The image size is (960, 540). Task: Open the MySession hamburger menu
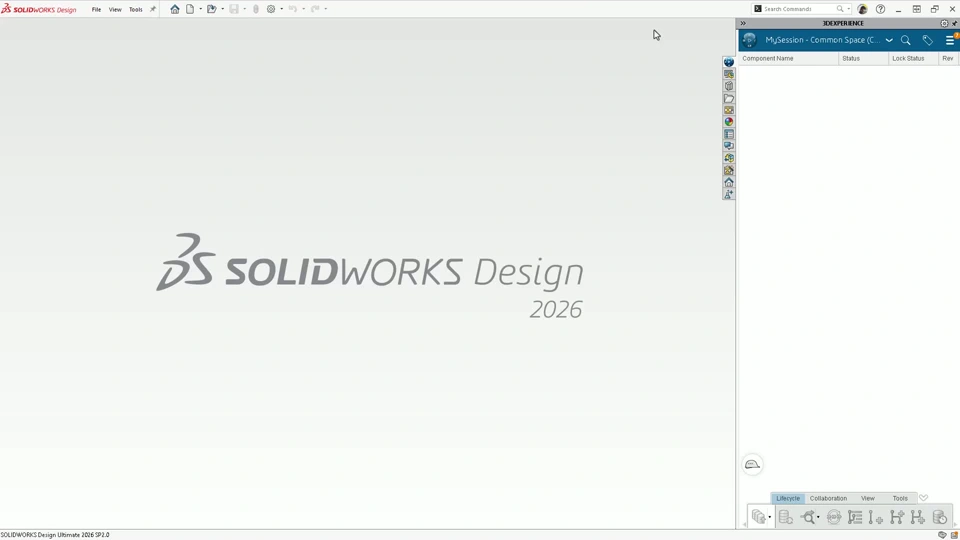(950, 40)
